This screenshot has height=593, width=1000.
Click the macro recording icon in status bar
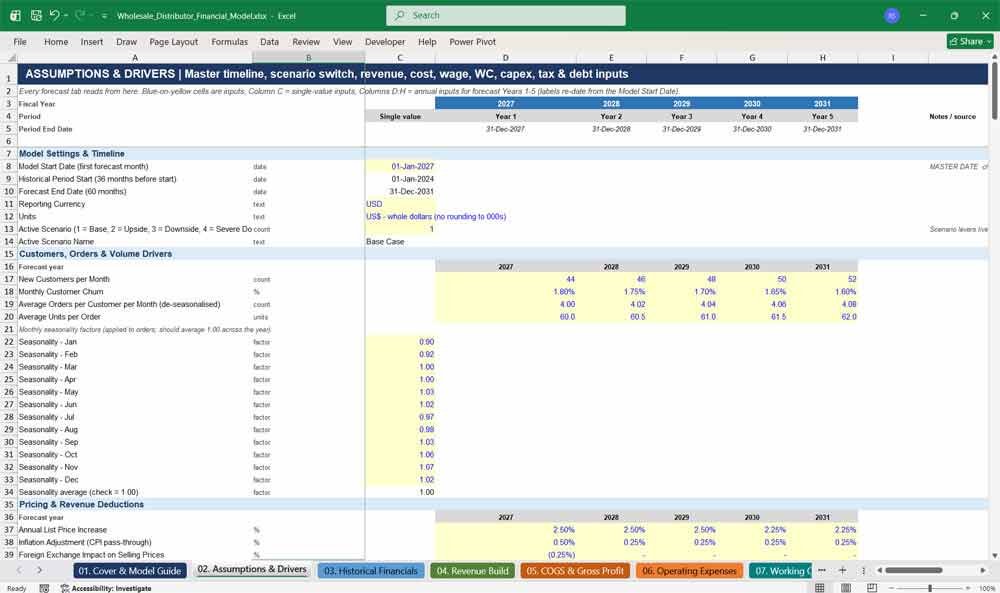pos(44,588)
